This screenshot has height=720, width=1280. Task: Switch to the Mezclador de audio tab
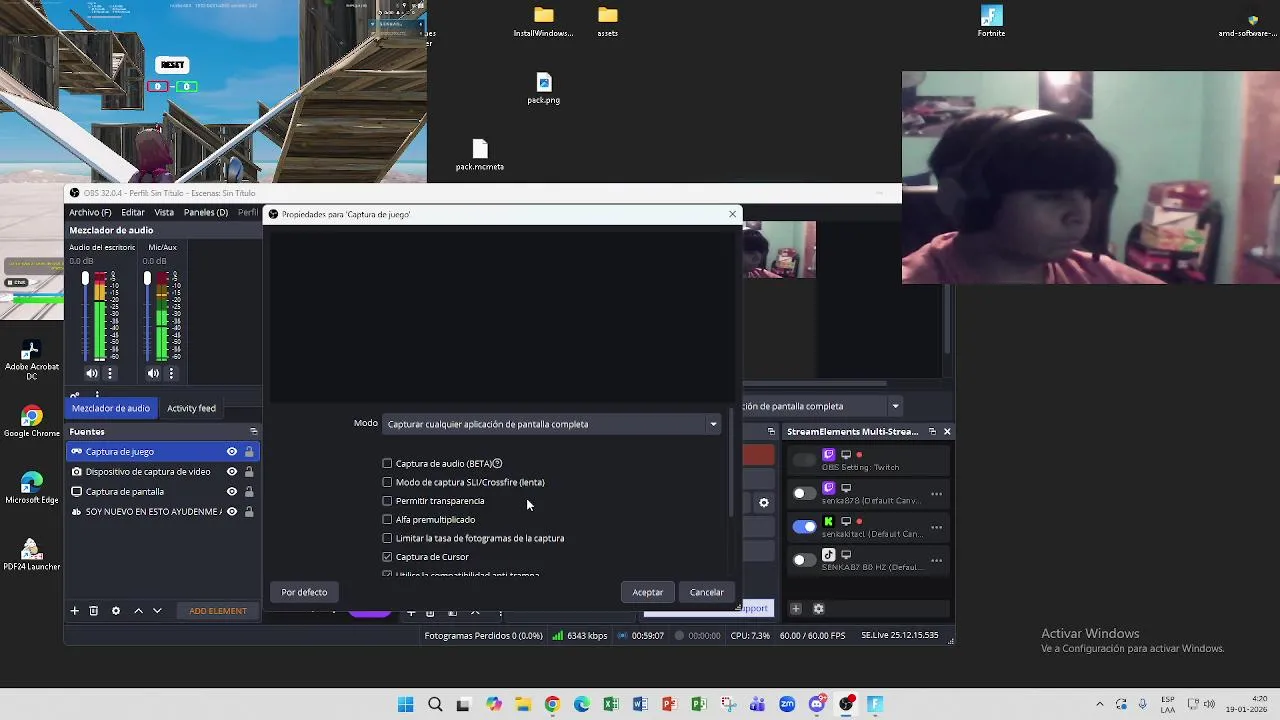click(111, 408)
